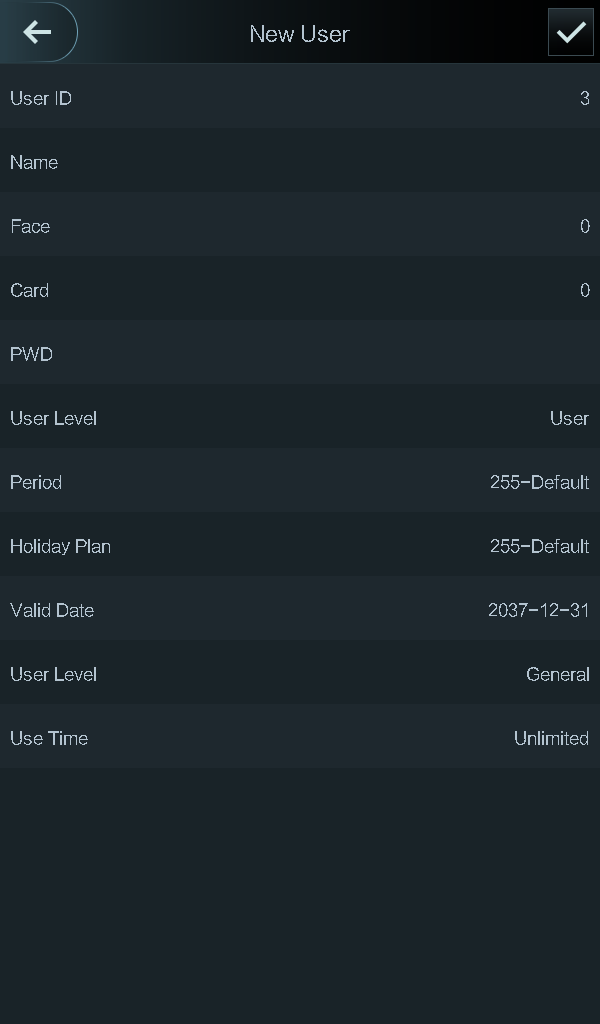
Task: Go back using the arrow icon
Action: pyautogui.click(x=38, y=33)
